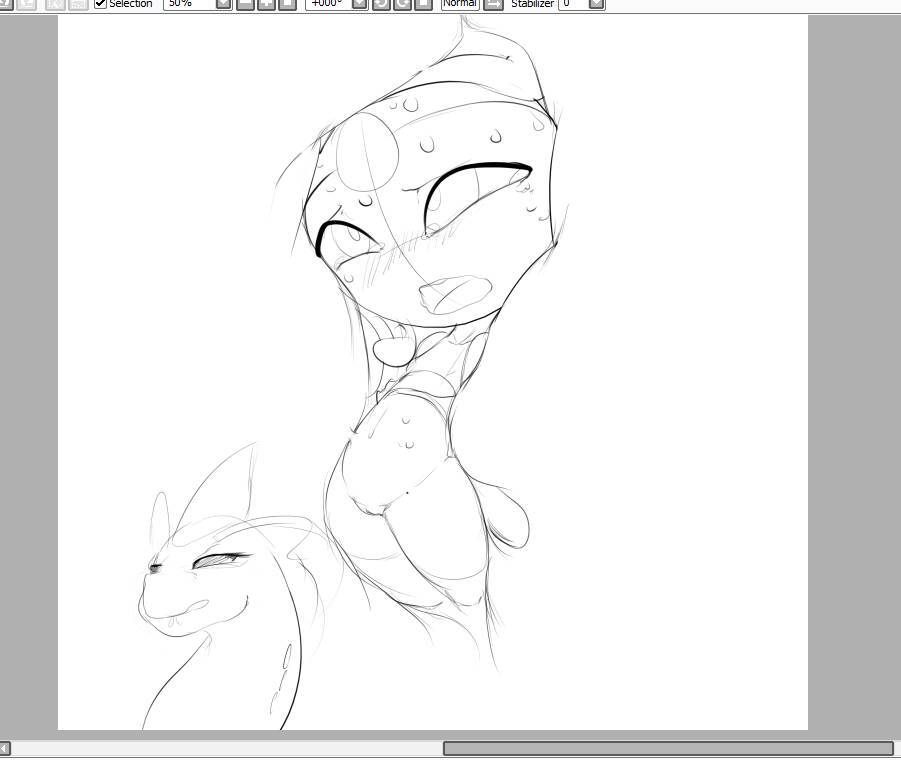Toggle the Selection checkbox
The height and width of the screenshot is (760, 901).
pyautogui.click(x=100, y=4)
